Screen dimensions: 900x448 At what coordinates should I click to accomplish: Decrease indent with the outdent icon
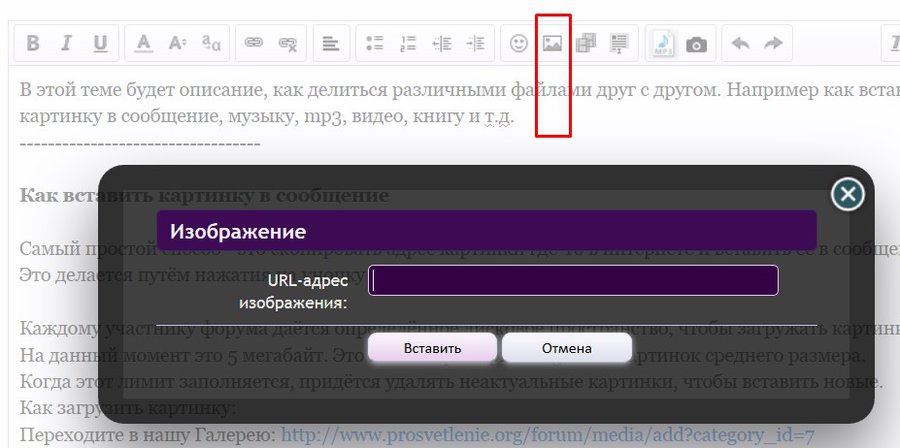pyautogui.click(x=441, y=44)
